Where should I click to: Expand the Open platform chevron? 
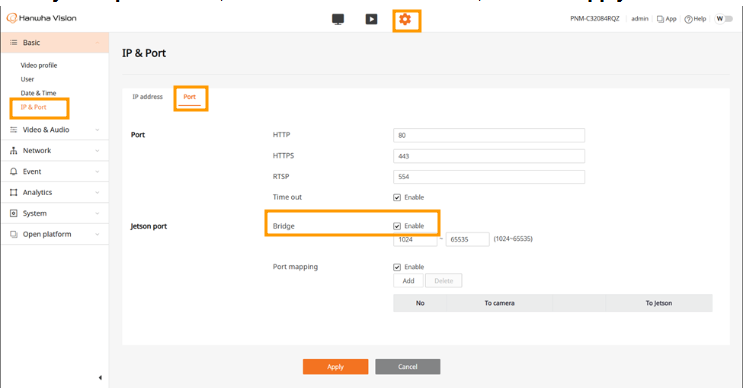(97, 234)
